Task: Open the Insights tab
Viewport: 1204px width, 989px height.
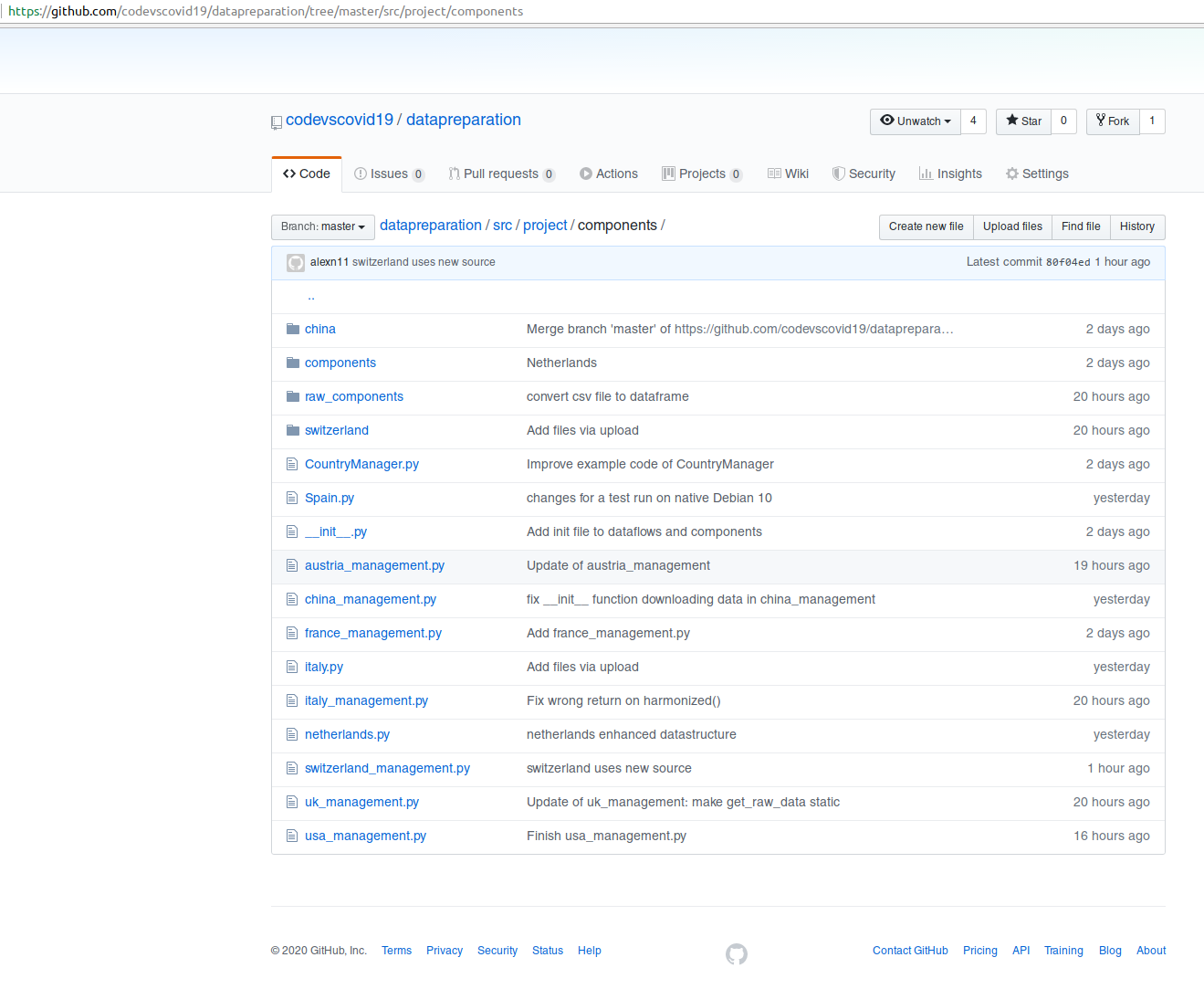Action: tap(950, 174)
